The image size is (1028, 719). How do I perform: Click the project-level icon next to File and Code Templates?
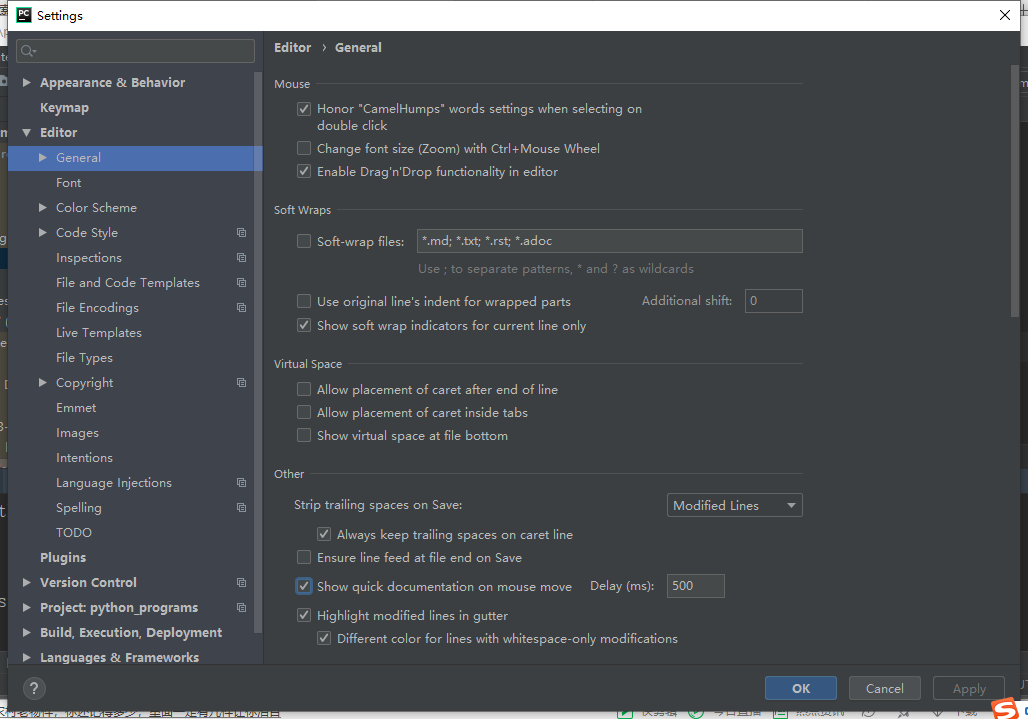pyautogui.click(x=241, y=282)
